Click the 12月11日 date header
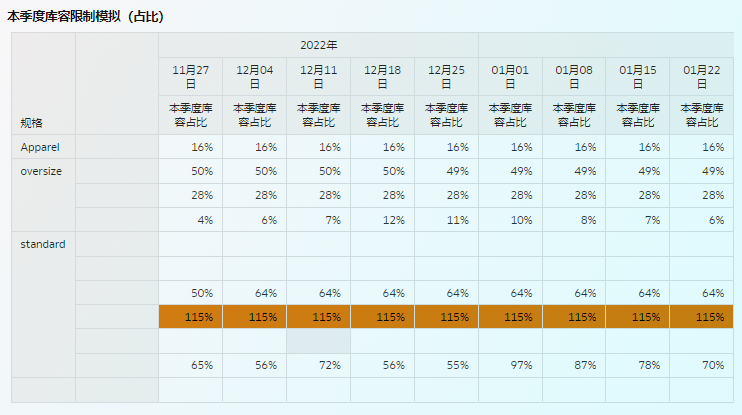This screenshot has width=742, height=415. tap(318, 77)
